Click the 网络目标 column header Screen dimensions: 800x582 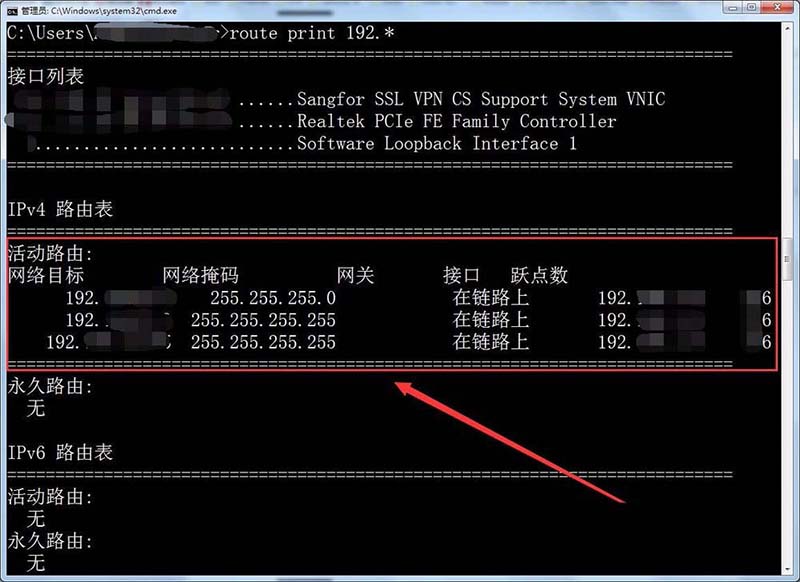46,276
